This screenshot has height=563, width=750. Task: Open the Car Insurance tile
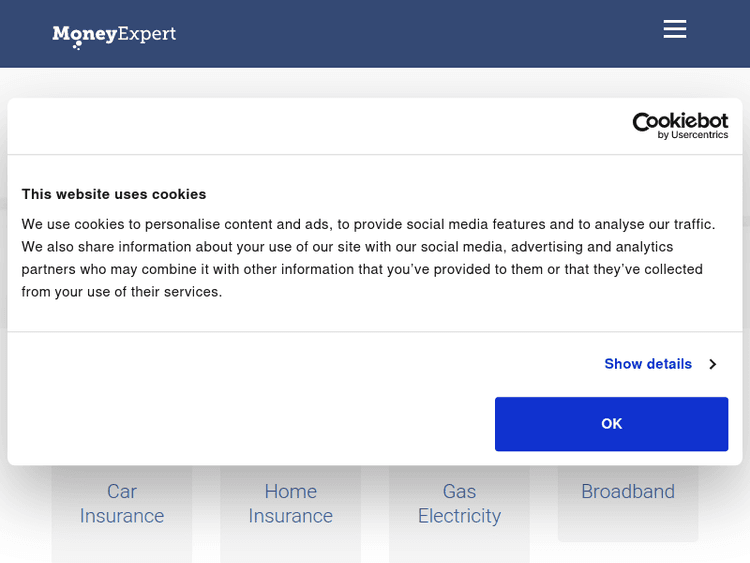coord(122,504)
